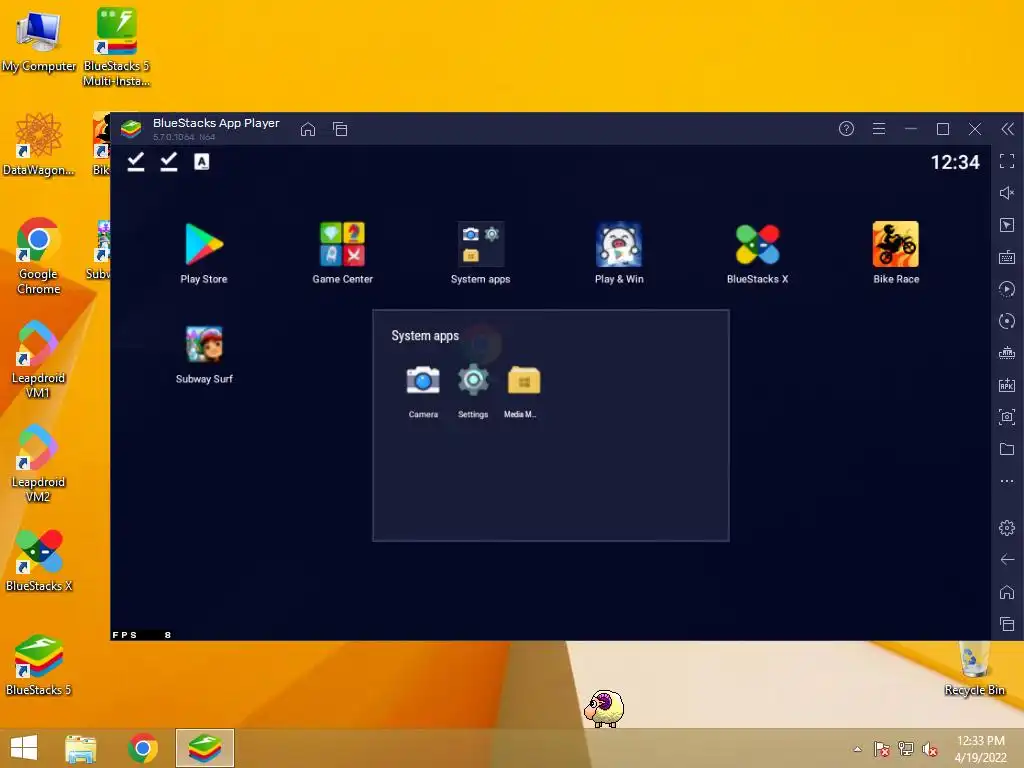Click the FPS counter readout
Image resolution: width=1024 pixels, height=768 pixels.
click(x=142, y=635)
